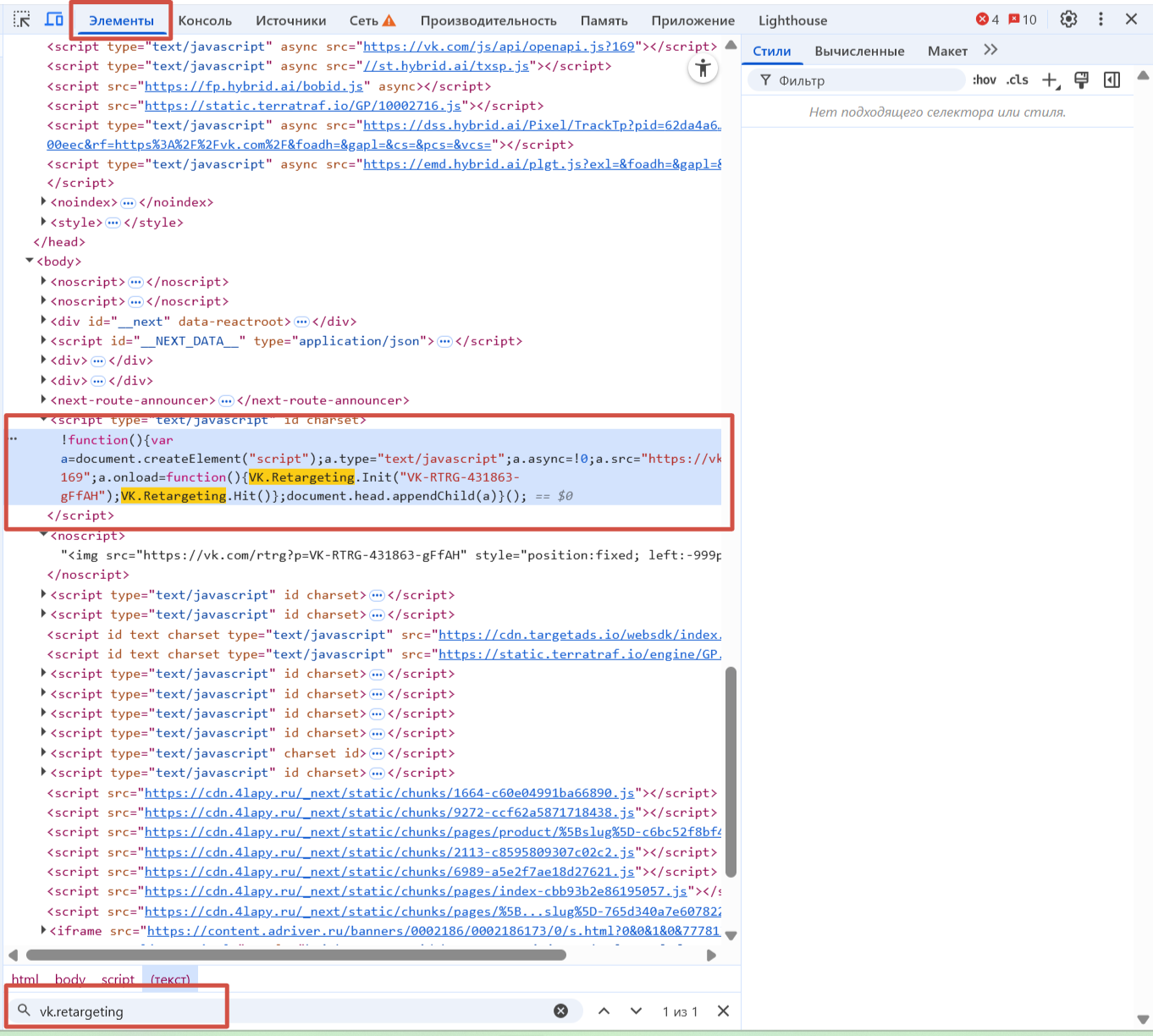The image size is (1153, 1036).
Task: Collapse the body element node
Action: pos(30,262)
